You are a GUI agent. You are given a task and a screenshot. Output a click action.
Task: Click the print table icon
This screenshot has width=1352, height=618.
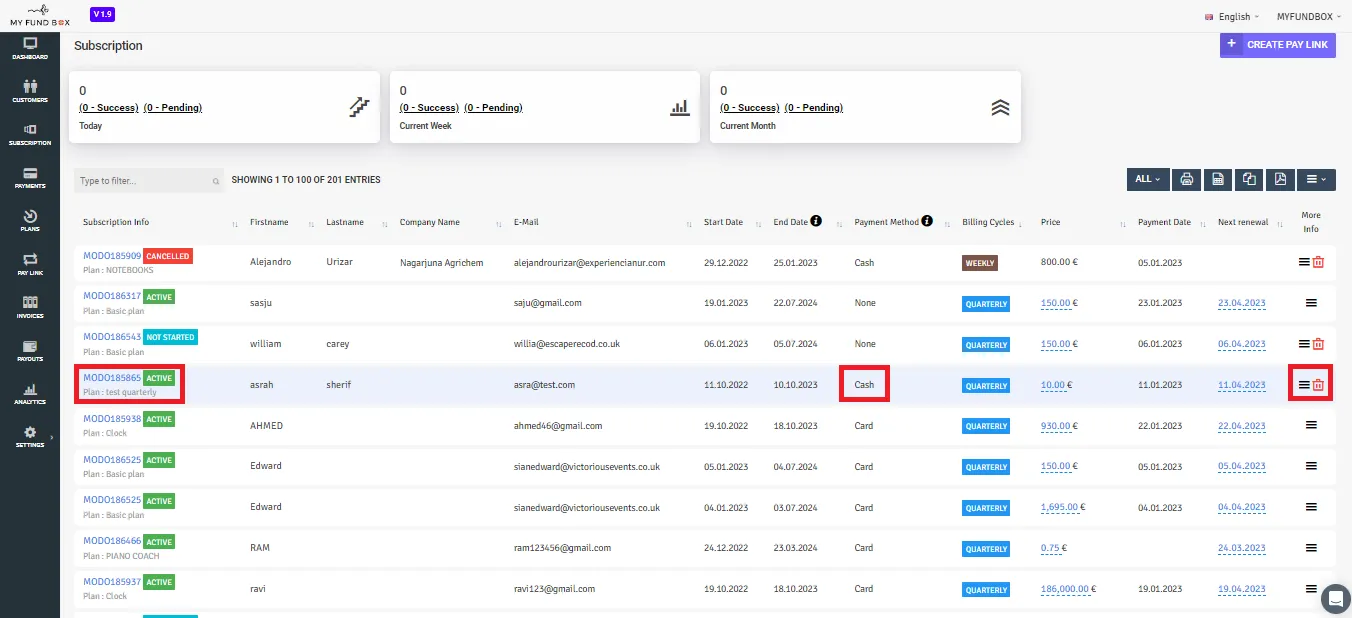[x=1186, y=179]
